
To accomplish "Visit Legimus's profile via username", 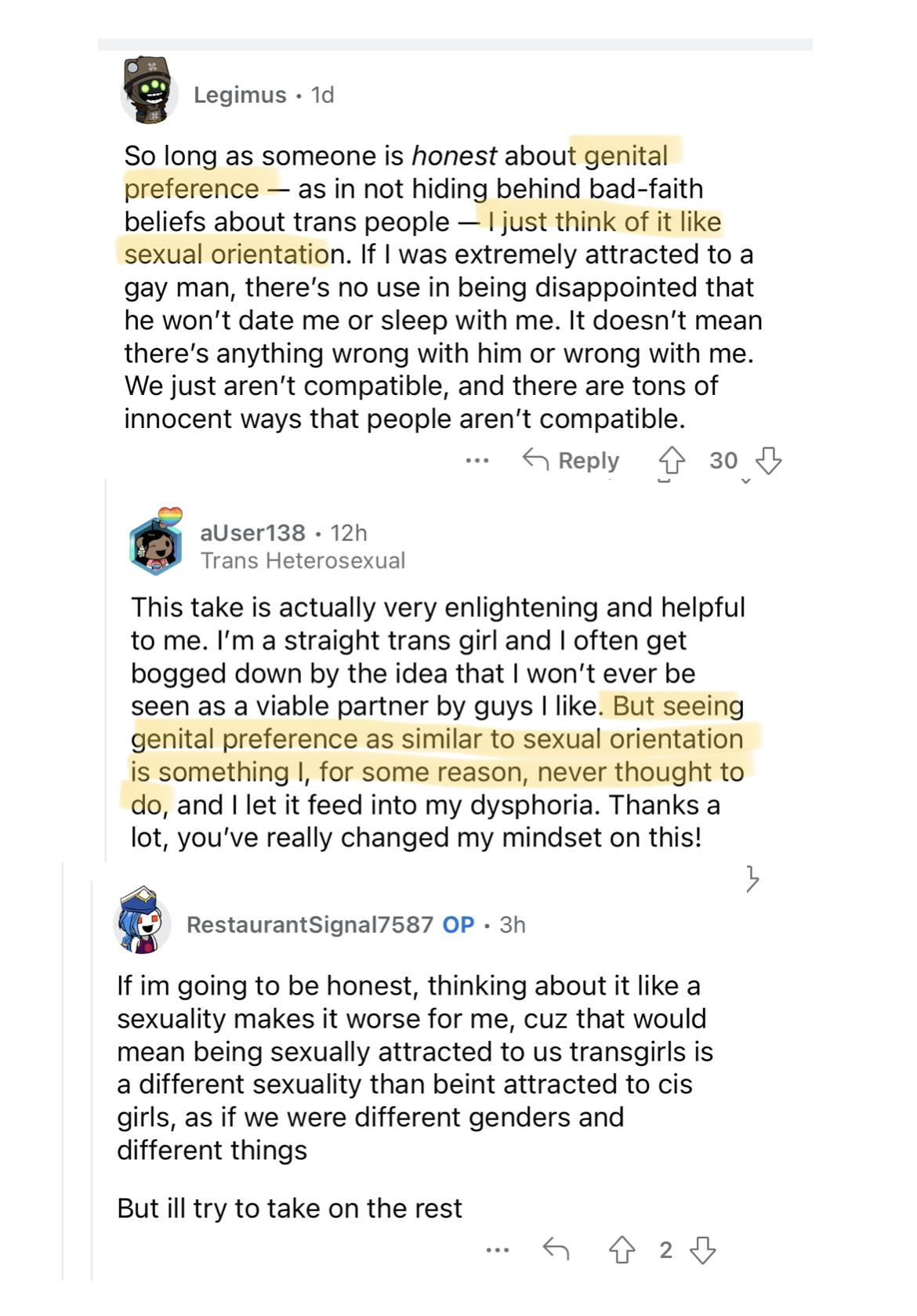I will 240,95.
